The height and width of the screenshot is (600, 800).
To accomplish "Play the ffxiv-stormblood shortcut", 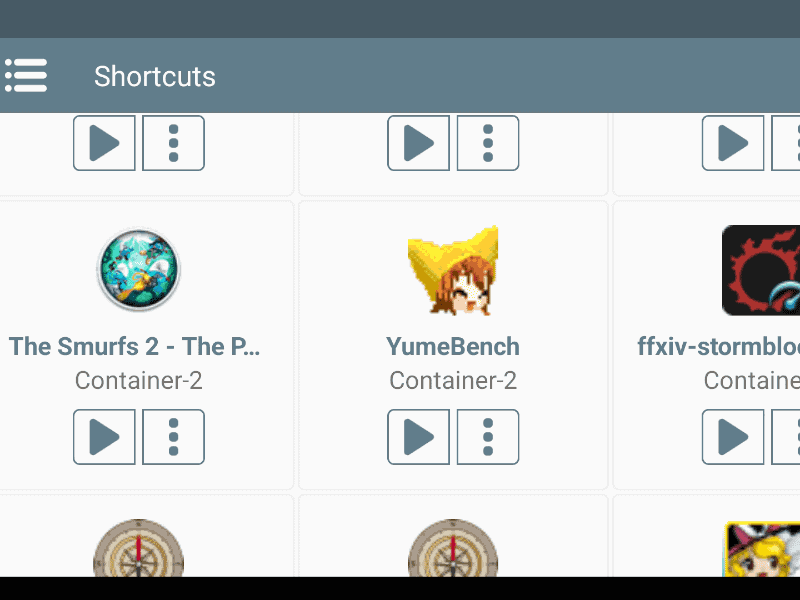I will click(732, 437).
